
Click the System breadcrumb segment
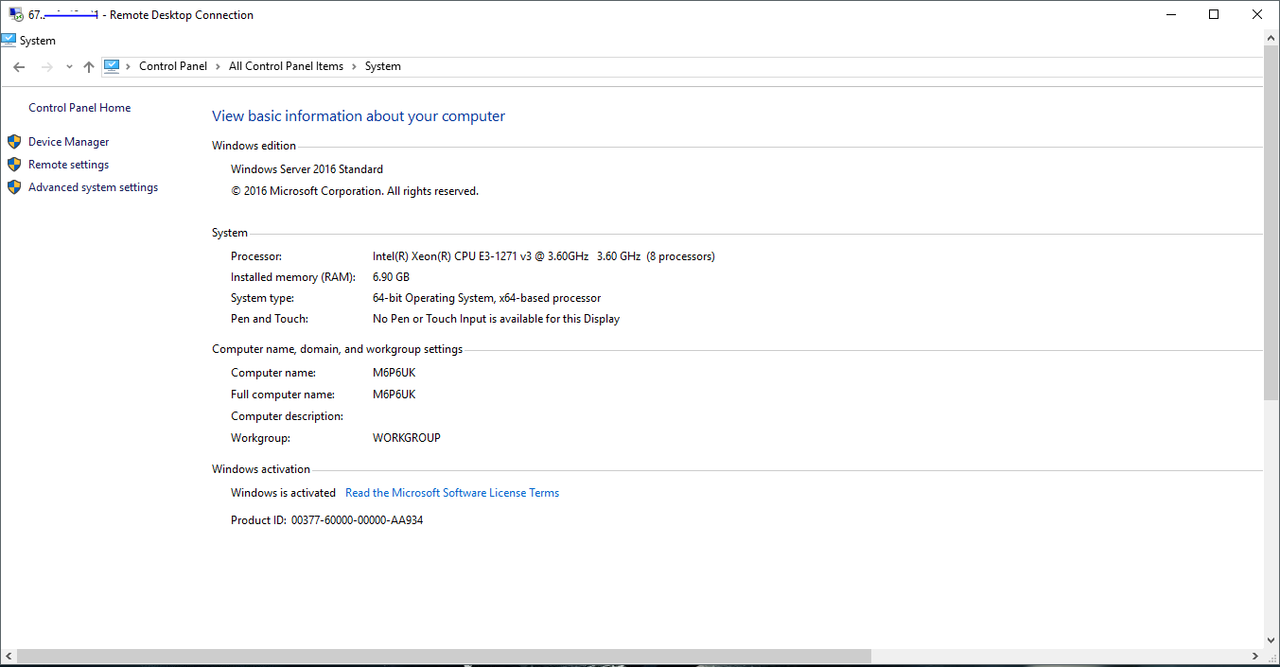click(x=383, y=66)
